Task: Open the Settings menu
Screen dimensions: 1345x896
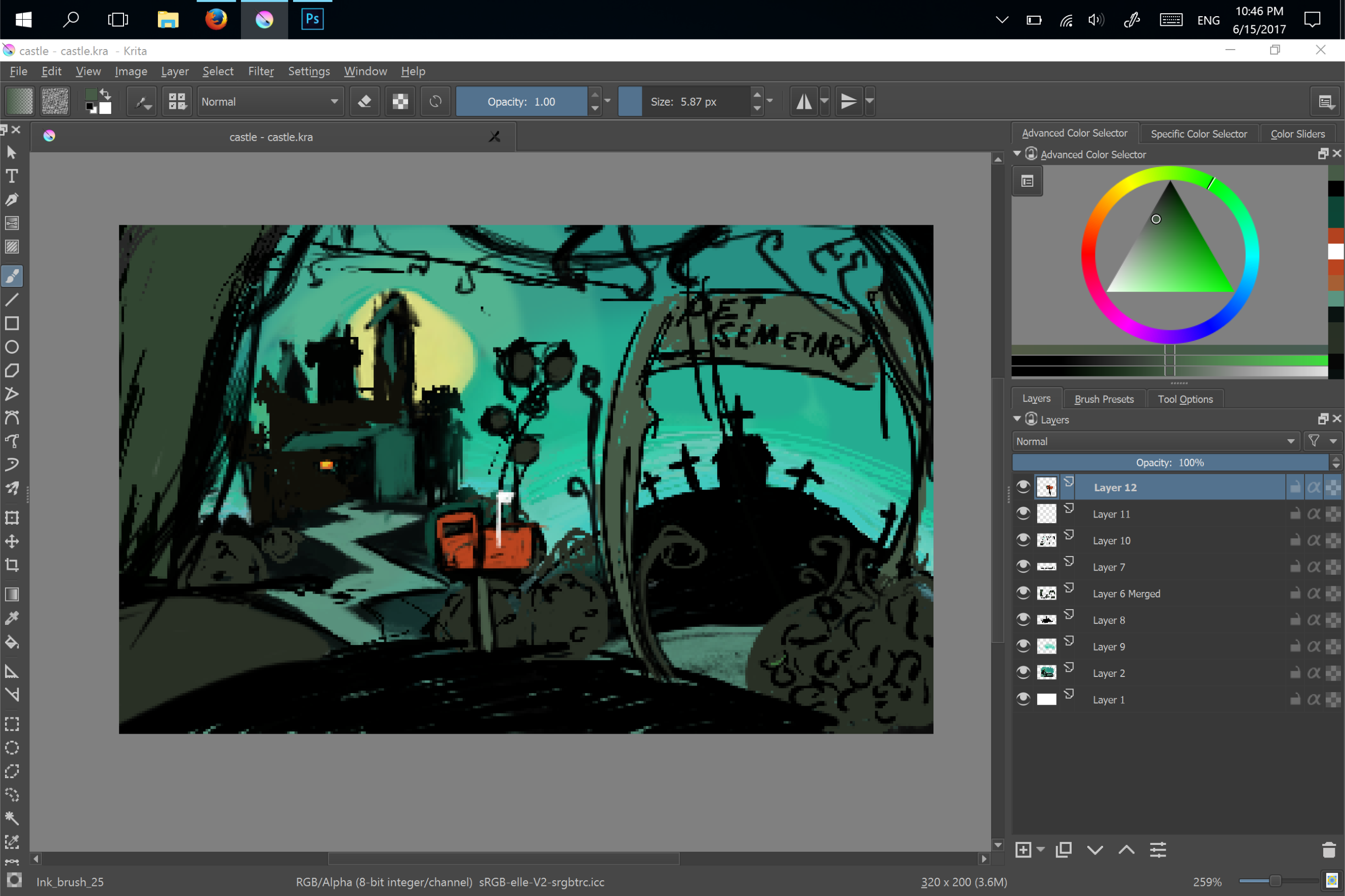Action: [x=309, y=71]
